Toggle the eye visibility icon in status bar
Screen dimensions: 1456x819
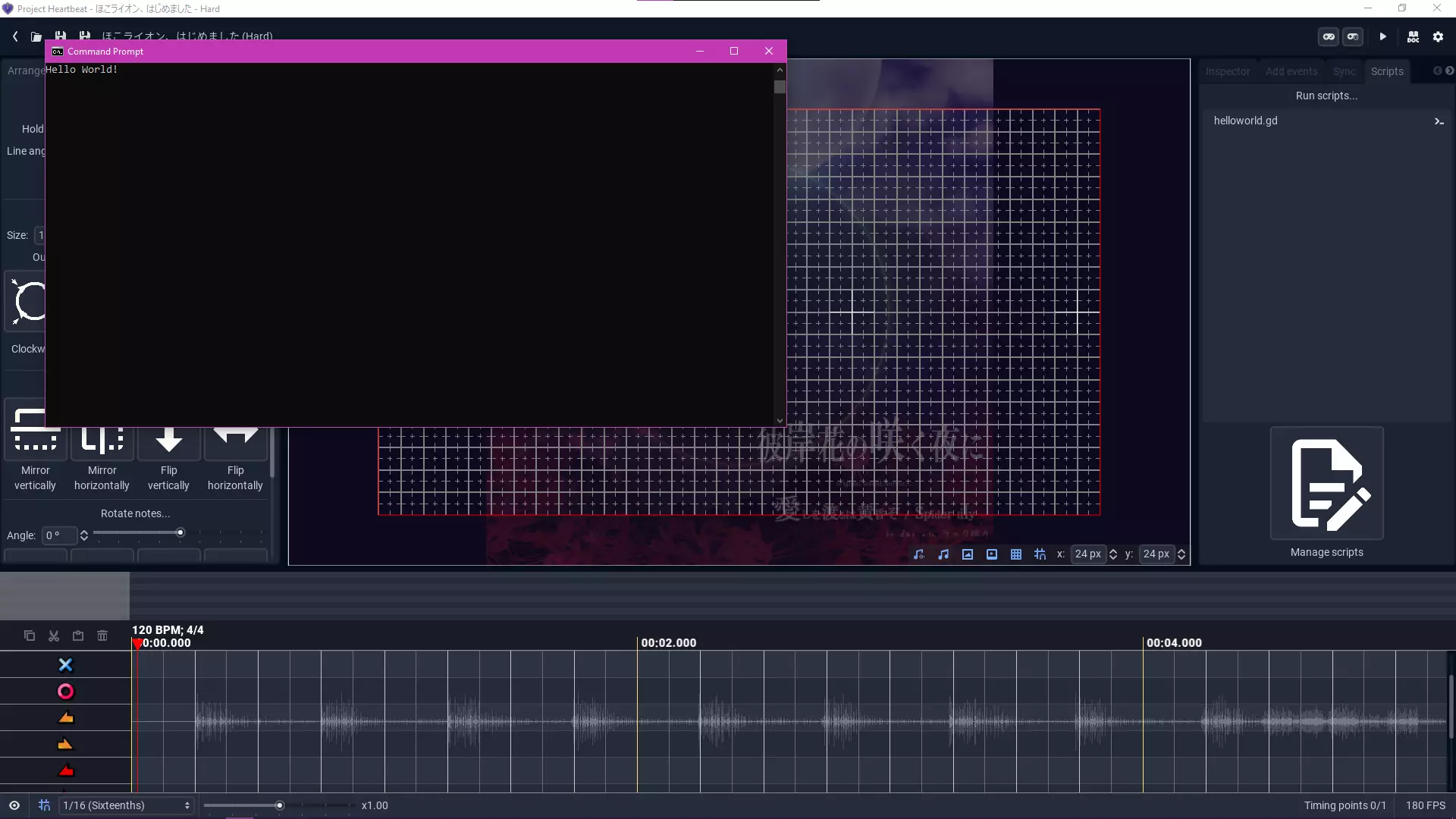pos(14,805)
